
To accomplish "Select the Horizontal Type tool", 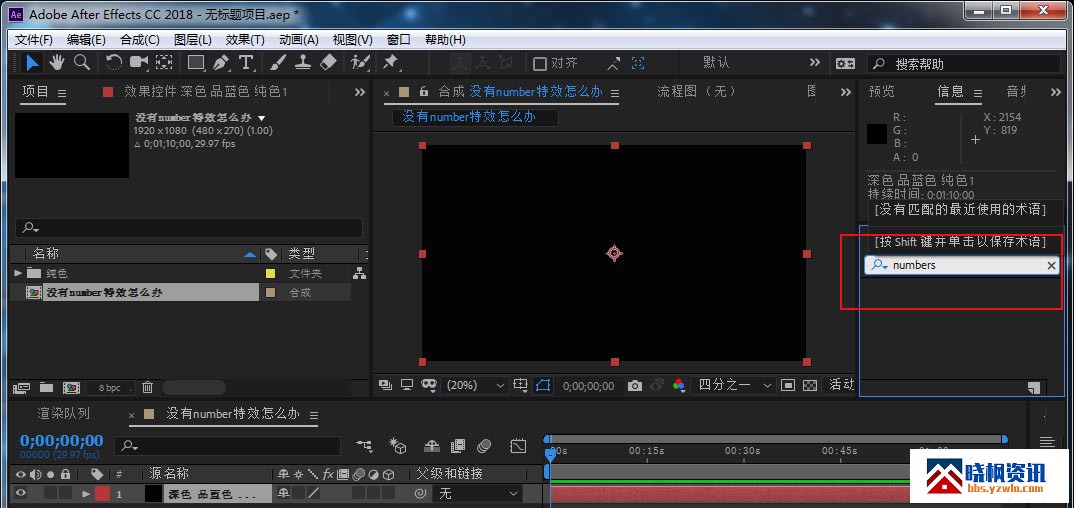I will click(246, 63).
